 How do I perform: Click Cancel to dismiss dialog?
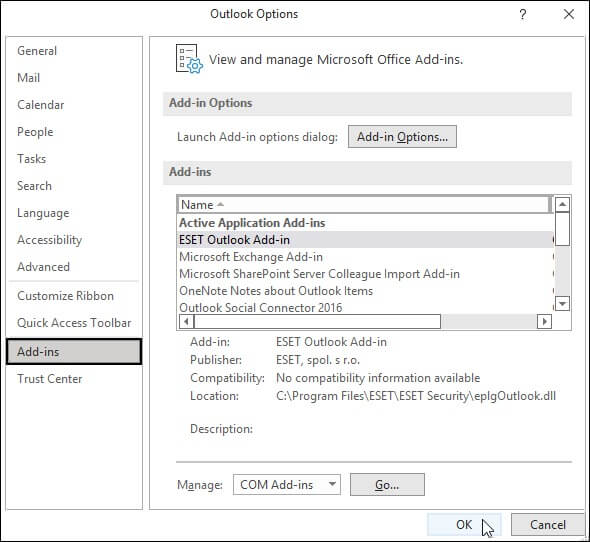coord(548,525)
